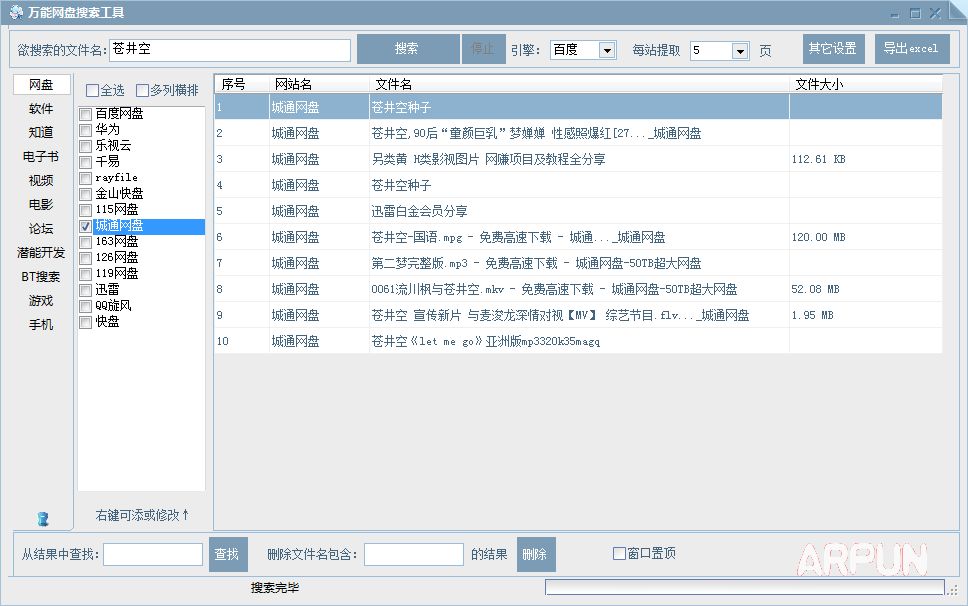The width and height of the screenshot is (968, 606).
Task: Open 其它设置 settings
Action: point(834,48)
